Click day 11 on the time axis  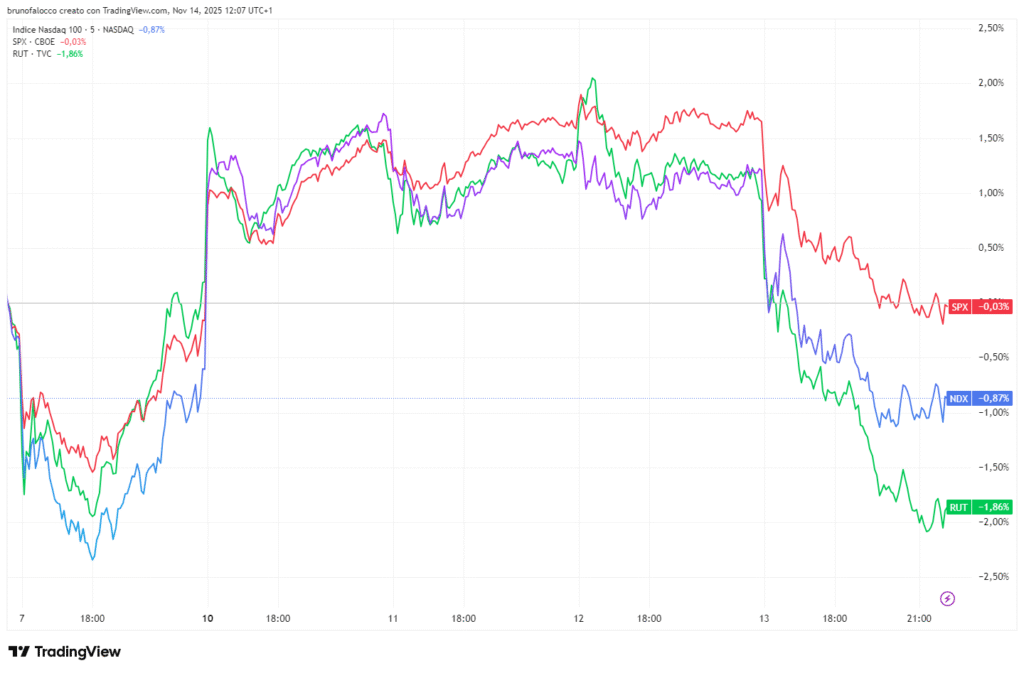pos(392,619)
